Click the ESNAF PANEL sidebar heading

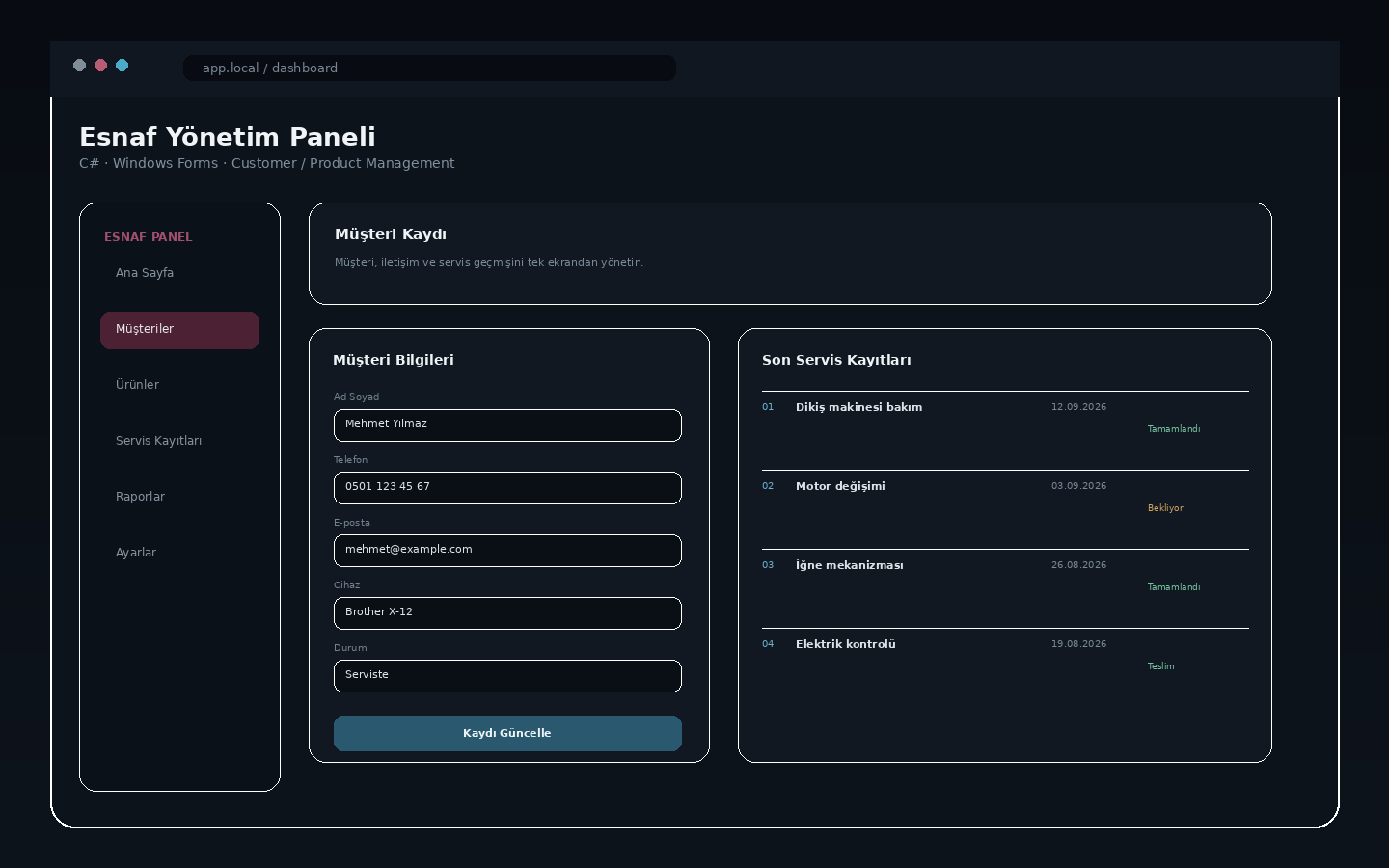pyautogui.click(x=149, y=237)
